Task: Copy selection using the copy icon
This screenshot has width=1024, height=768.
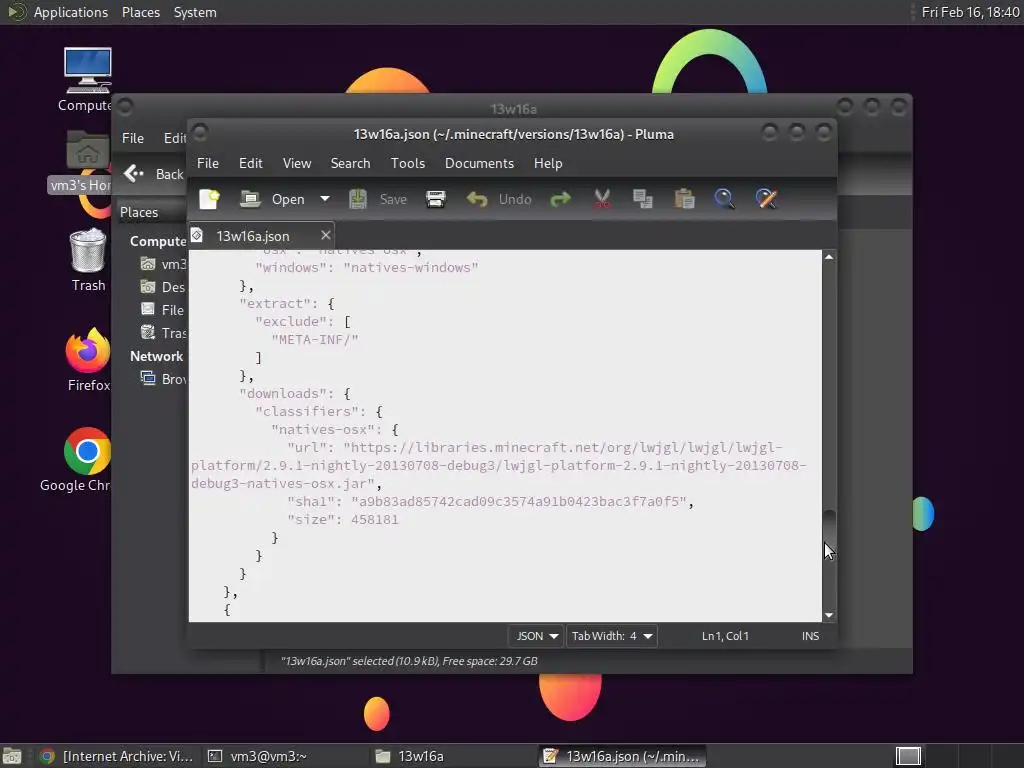Action: [x=643, y=199]
